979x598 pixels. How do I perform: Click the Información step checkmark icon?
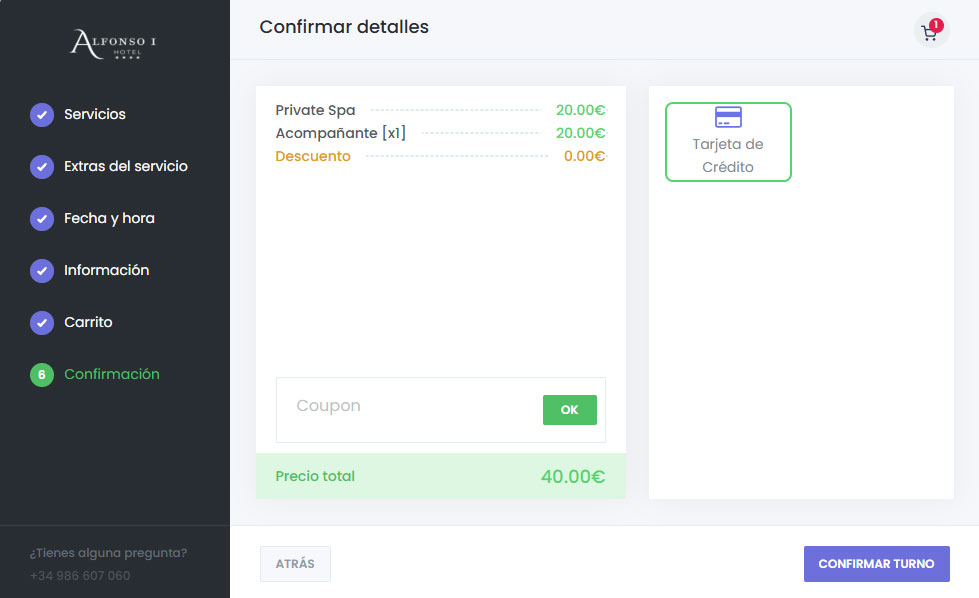[42, 271]
